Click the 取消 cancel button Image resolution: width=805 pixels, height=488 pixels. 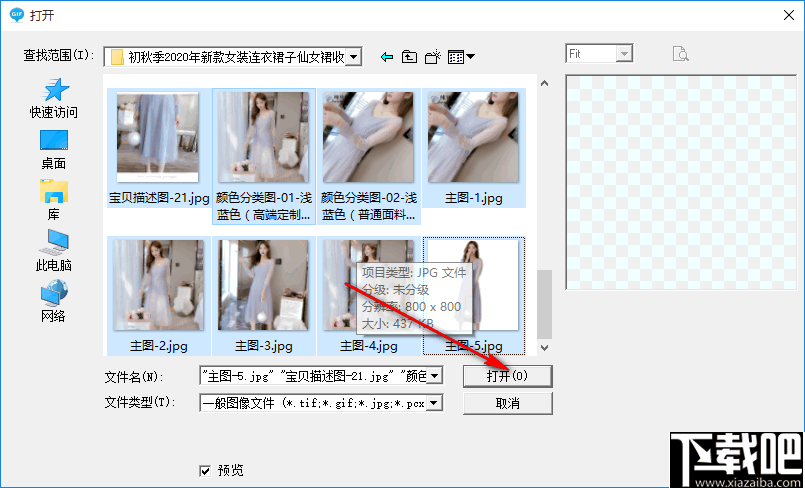(507, 403)
